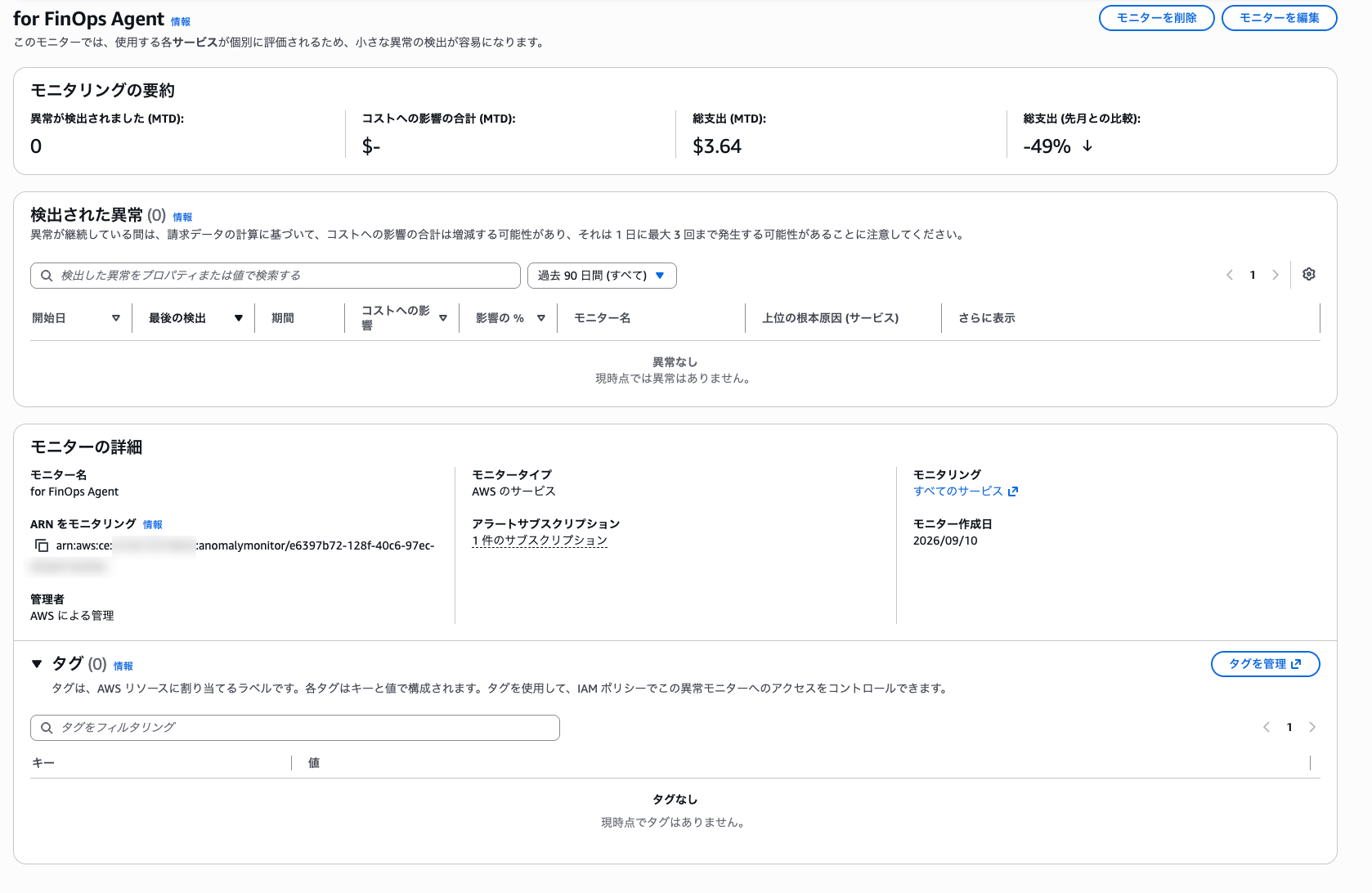
Task: Click monitor creation date 2026/09/10
Action: click(945, 541)
